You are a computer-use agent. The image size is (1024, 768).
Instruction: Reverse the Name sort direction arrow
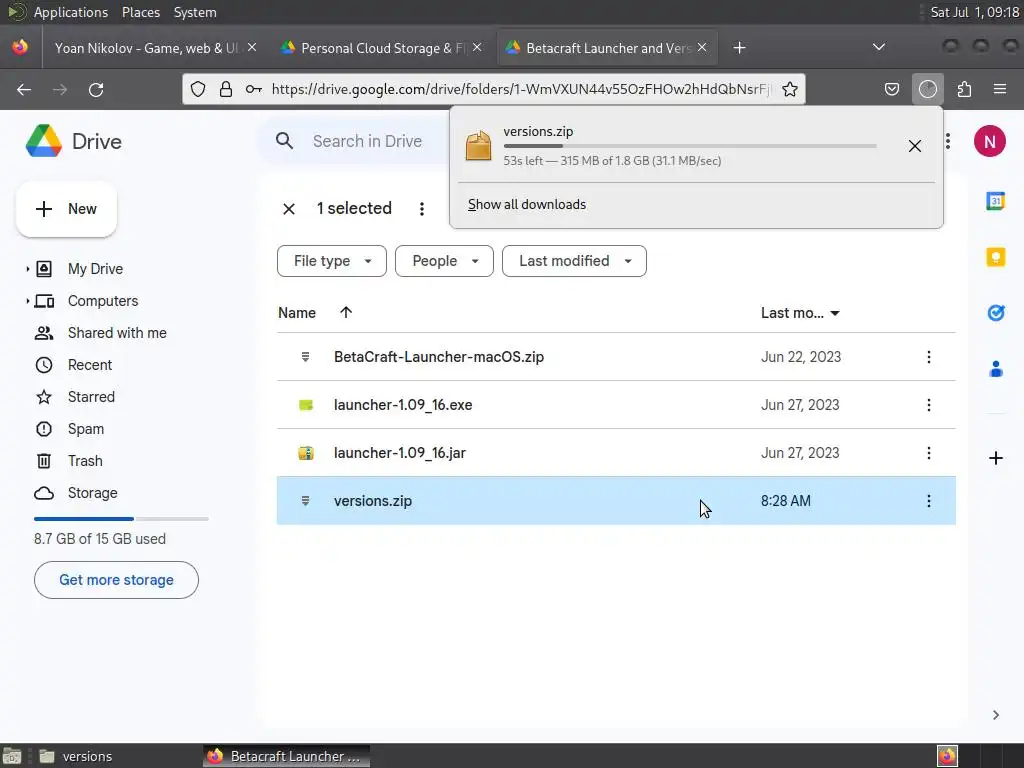click(346, 313)
